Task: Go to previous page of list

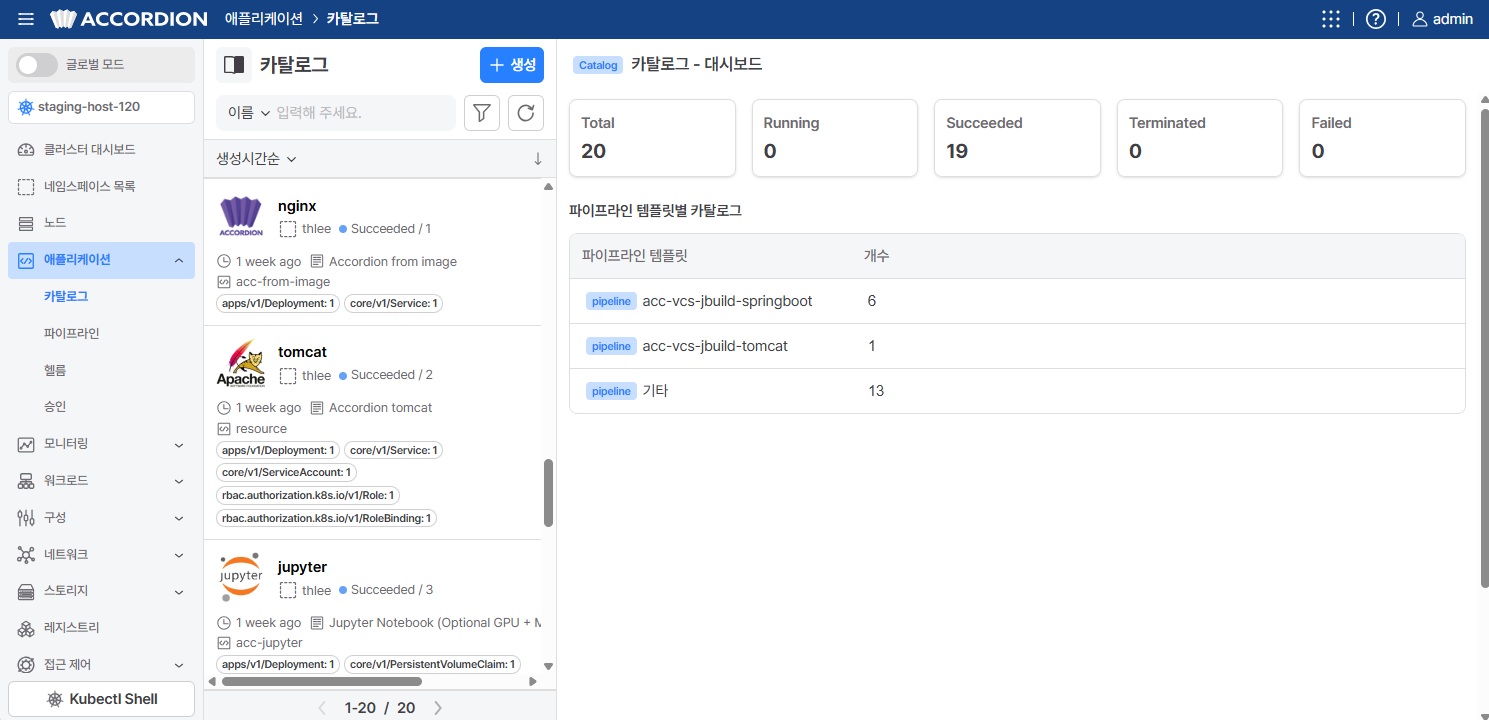Action: click(x=322, y=708)
